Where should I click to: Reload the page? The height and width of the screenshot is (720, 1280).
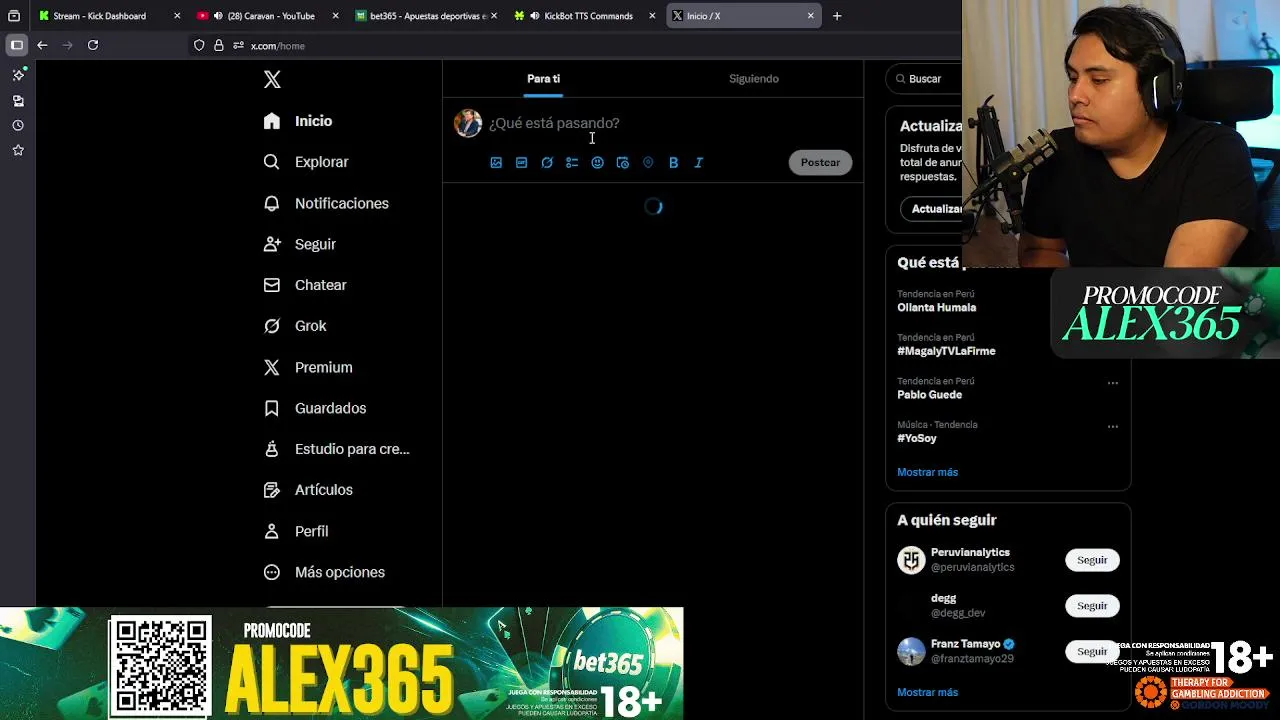pyautogui.click(x=93, y=45)
